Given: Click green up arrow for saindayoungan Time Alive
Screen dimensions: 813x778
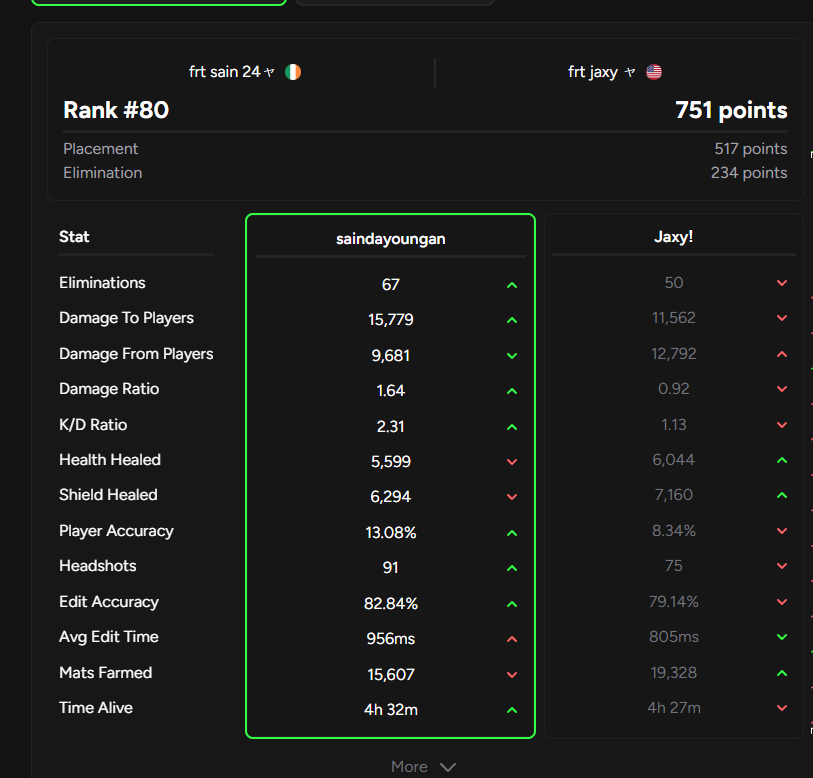Looking at the screenshot, I should [512, 711].
